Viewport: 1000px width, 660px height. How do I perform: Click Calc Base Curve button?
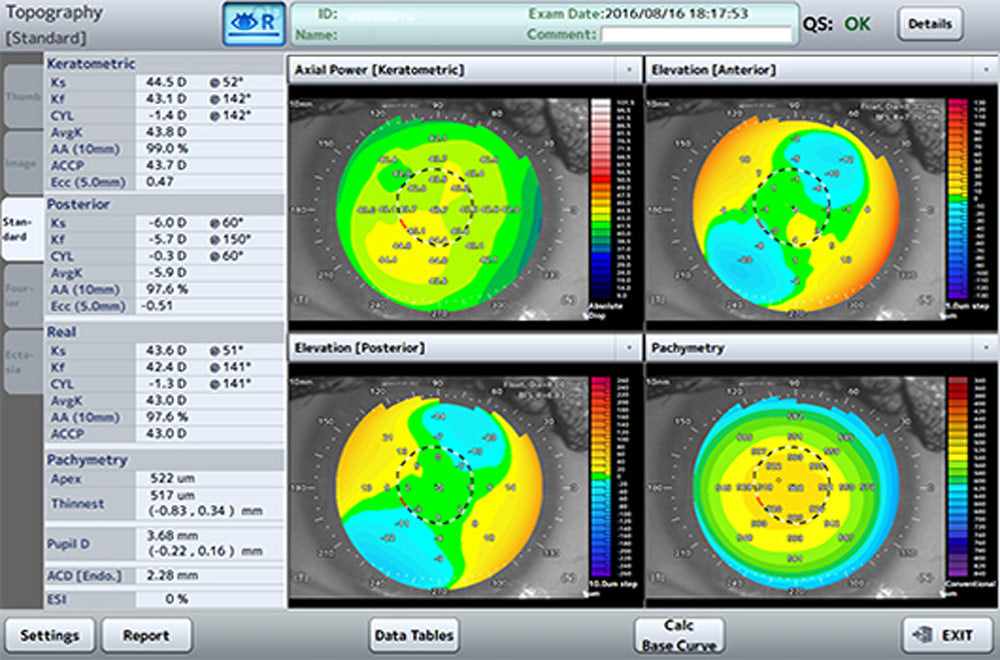point(679,635)
